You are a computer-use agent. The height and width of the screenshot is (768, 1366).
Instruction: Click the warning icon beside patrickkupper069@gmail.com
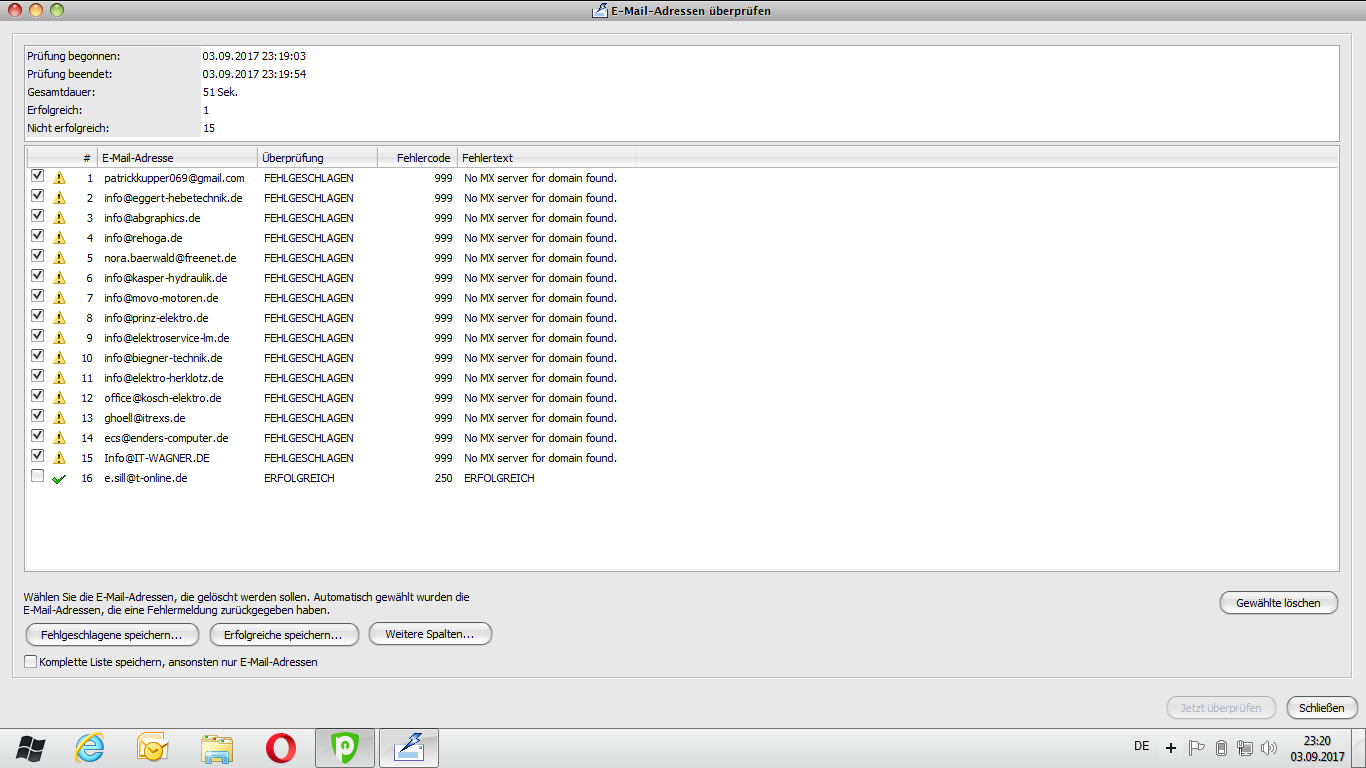(x=59, y=178)
